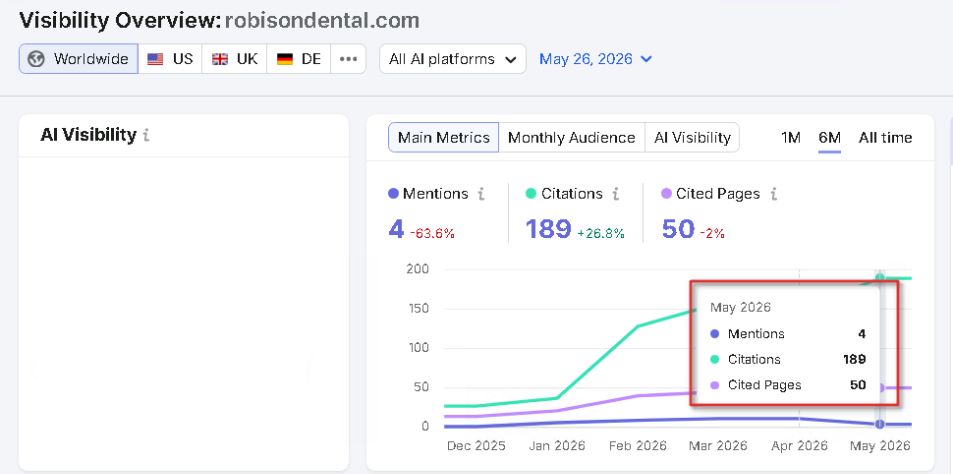This screenshot has height=474, width=953.
Task: Switch region to DE
Action: [x=298, y=59]
